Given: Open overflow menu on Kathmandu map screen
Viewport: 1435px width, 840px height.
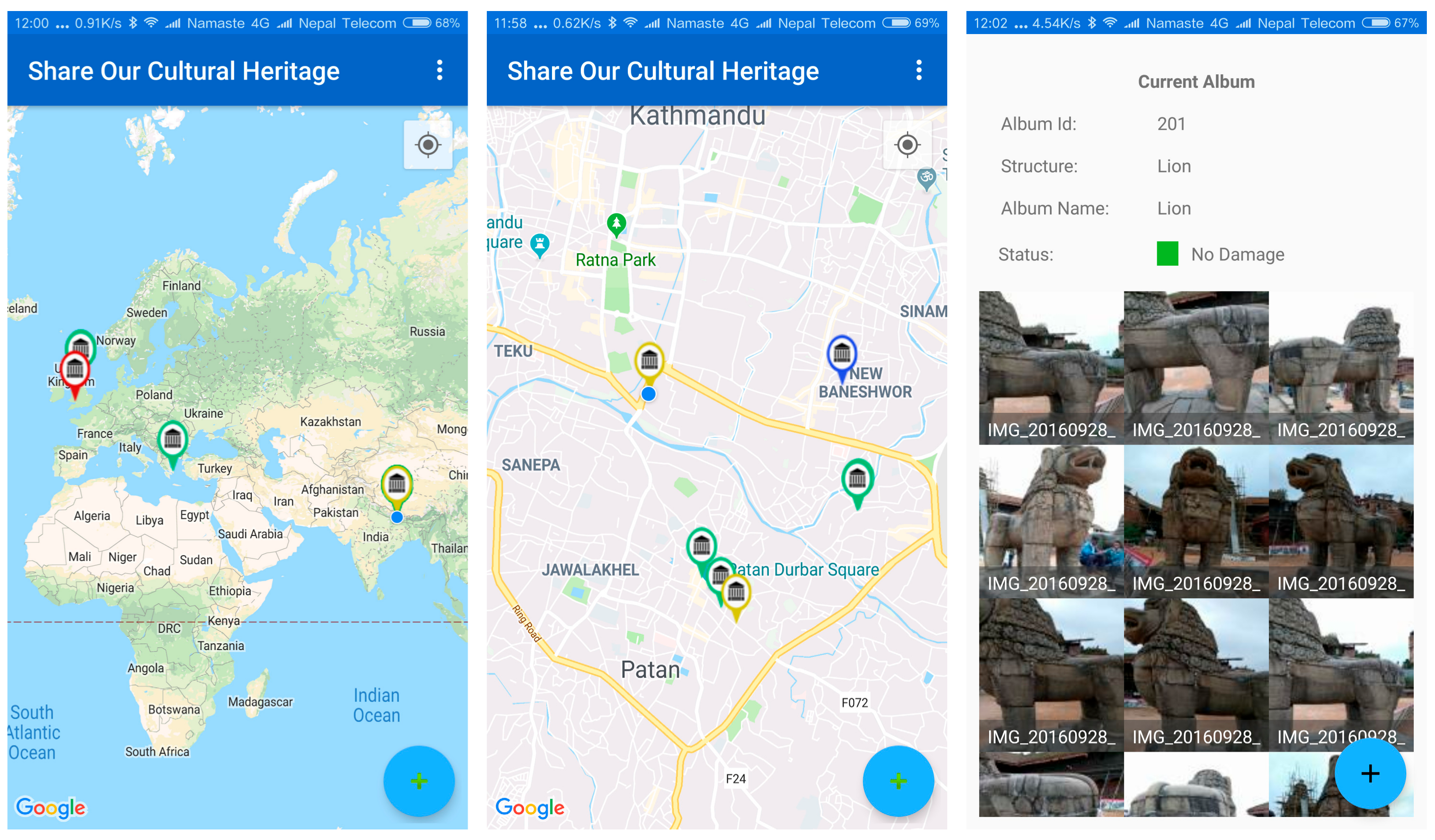Looking at the screenshot, I should click(x=918, y=70).
